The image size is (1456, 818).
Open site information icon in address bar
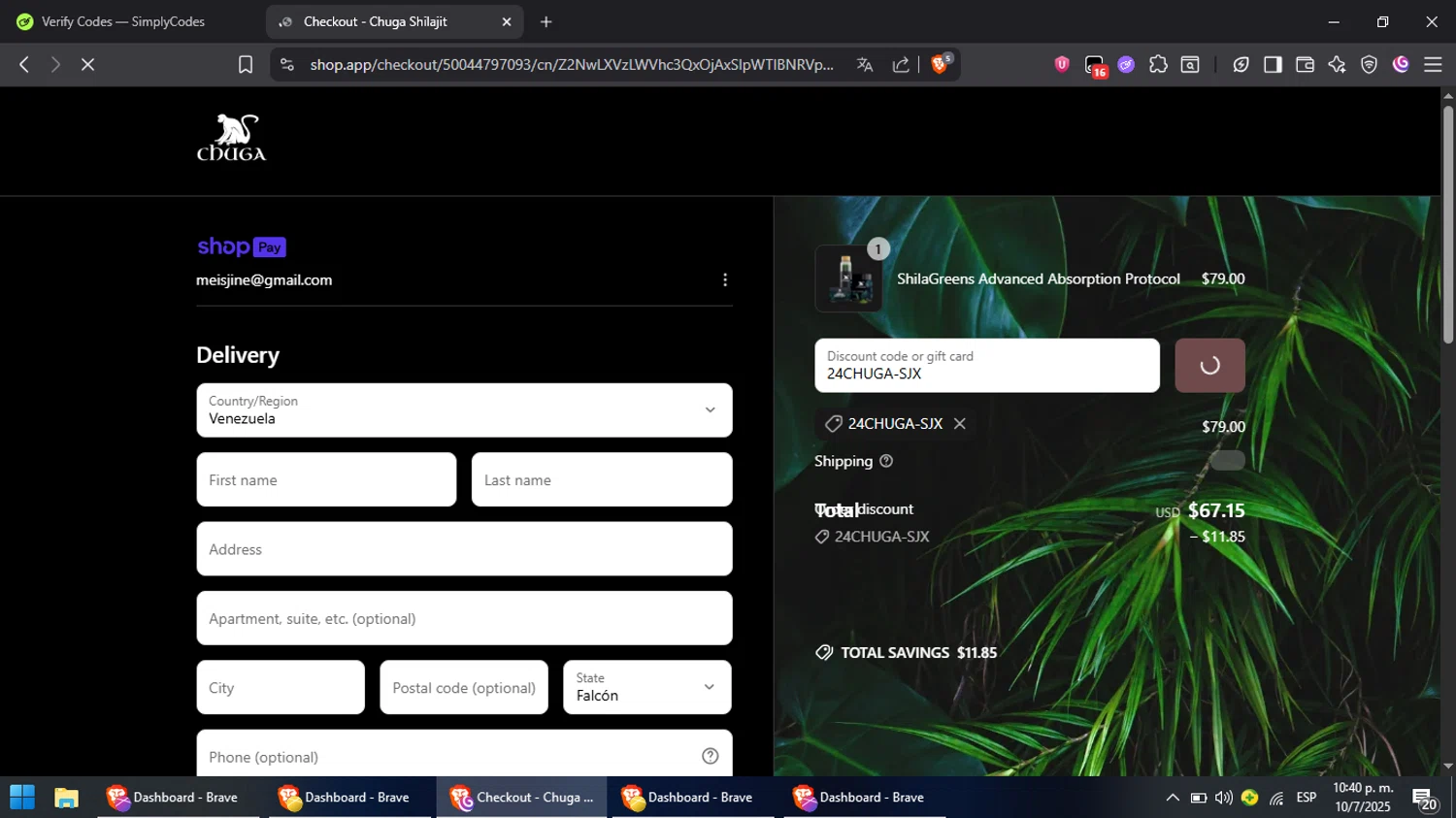[x=286, y=64]
